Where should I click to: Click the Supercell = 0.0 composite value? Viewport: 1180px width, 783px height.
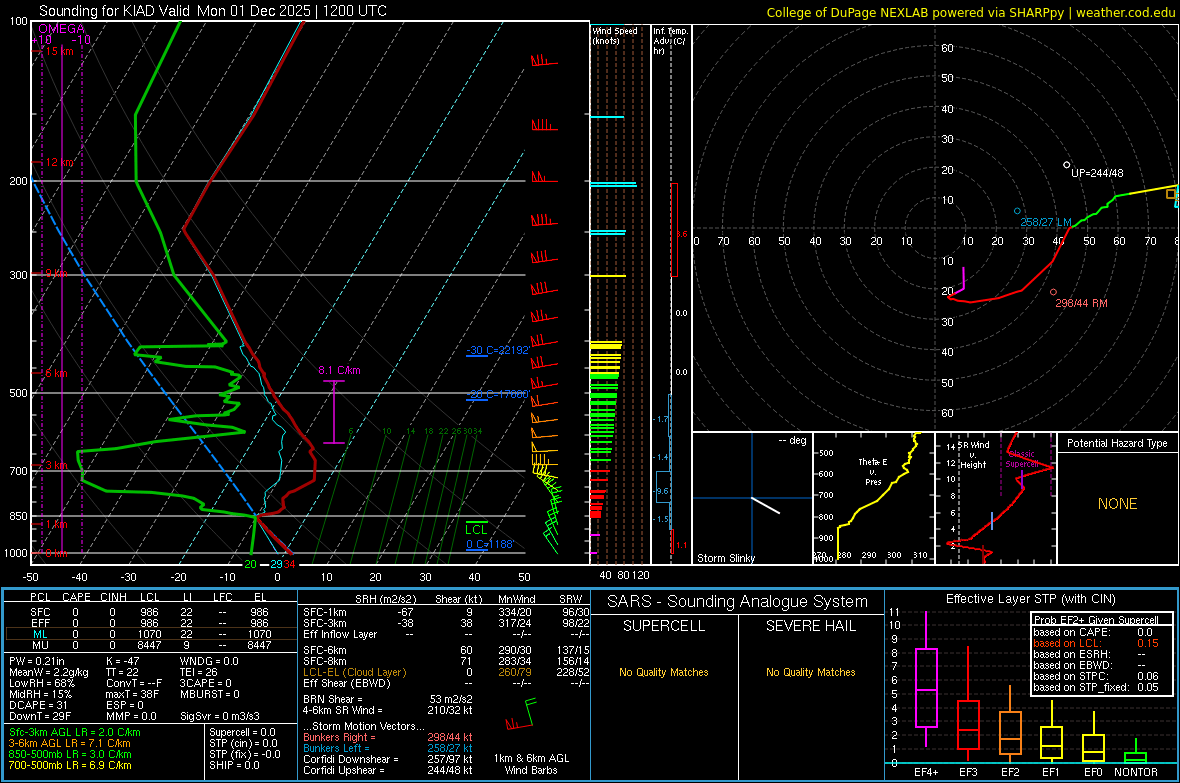point(242,732)
